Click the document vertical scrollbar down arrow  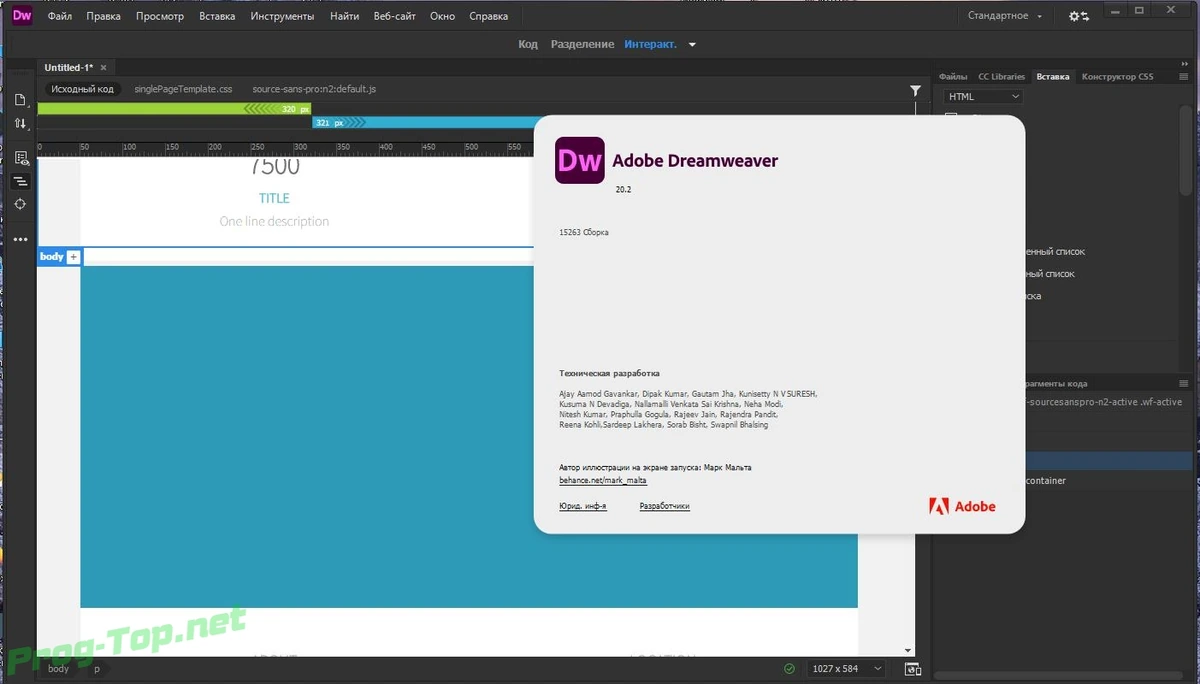(908, 651)
